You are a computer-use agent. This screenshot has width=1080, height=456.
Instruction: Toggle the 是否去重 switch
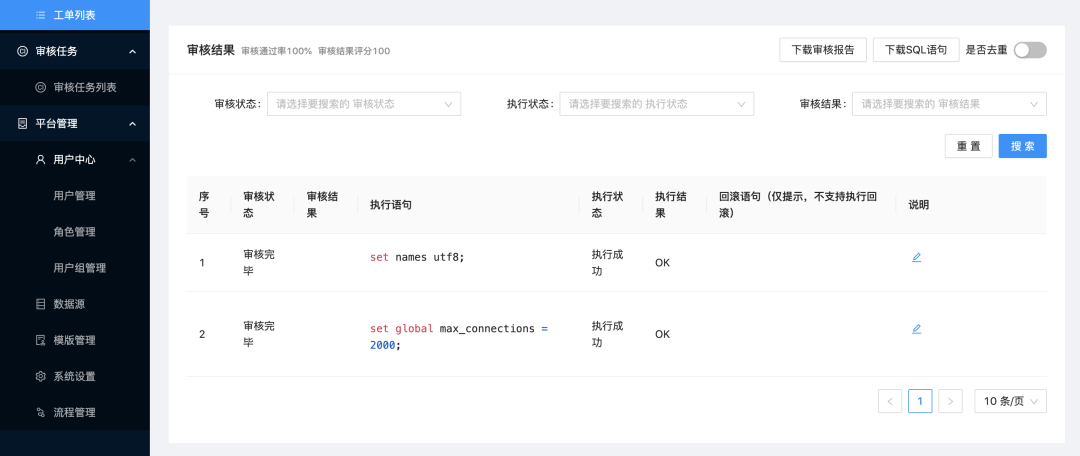[x=1030, y=50]
